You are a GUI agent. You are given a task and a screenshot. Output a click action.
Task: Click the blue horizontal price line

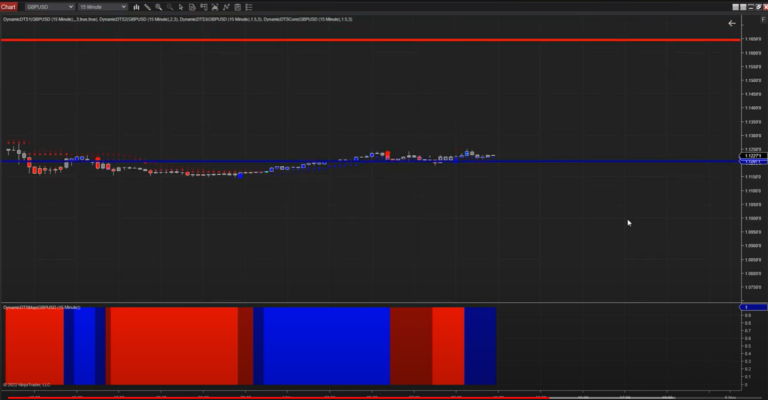tap(370, 161)
